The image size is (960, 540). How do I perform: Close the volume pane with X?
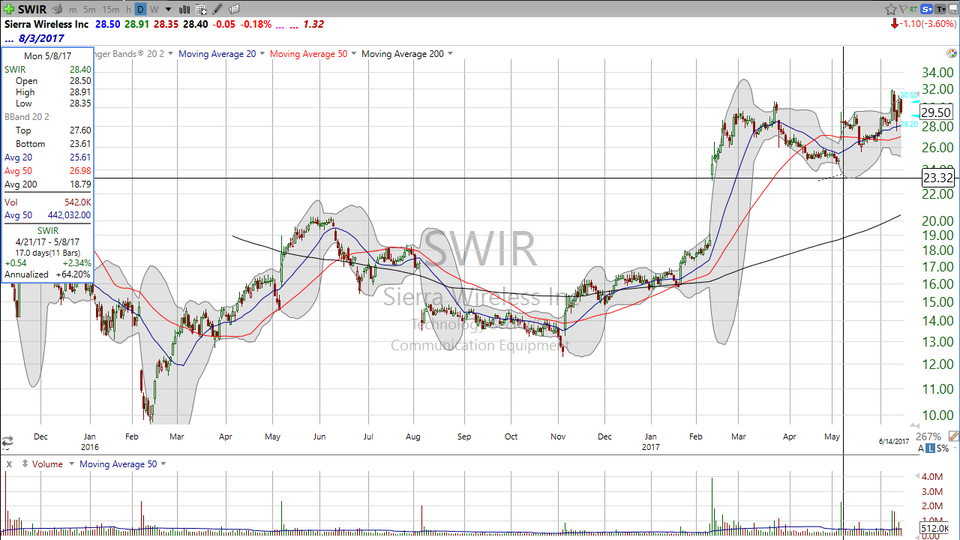(x=9, y=464)
